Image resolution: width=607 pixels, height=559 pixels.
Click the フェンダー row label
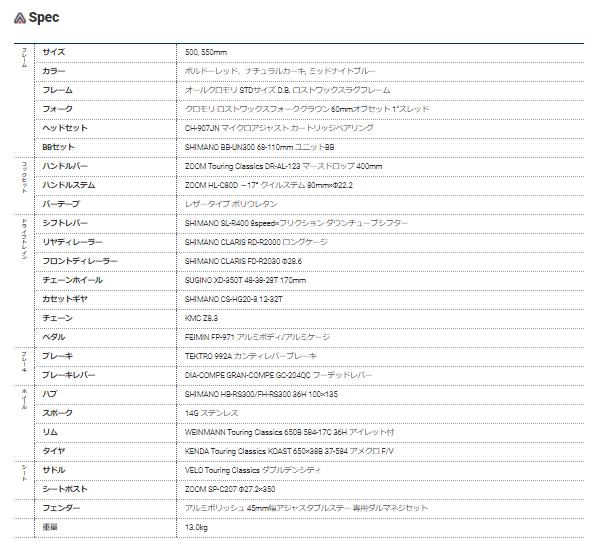61,508
